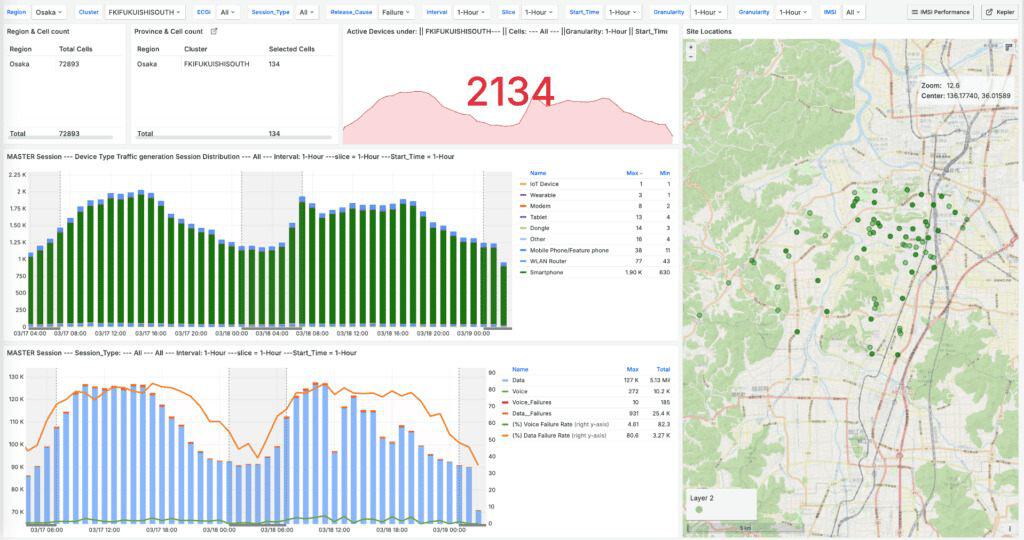Click the Other series light-blue color swatch
This screenshot has height=540, width=1024.
(523, 240)
